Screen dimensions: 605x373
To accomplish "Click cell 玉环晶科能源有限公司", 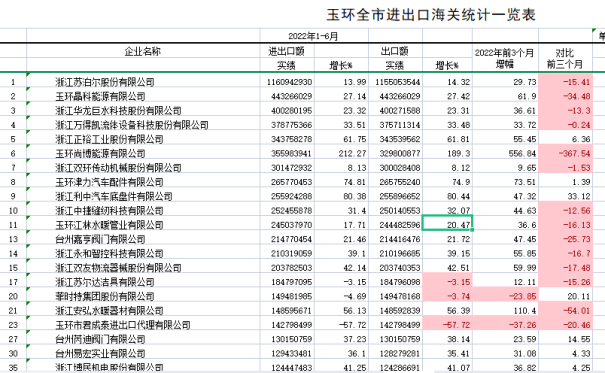I will [x=100, y=96].
